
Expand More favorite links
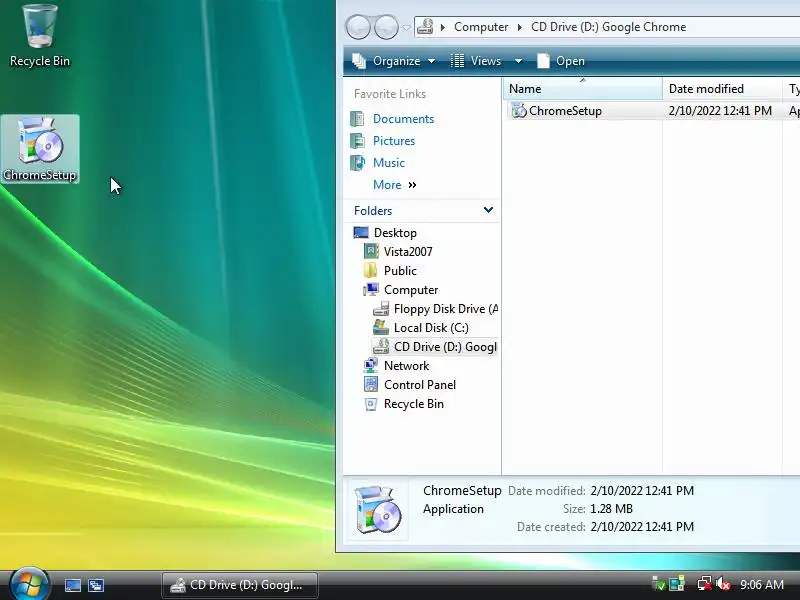[x=395, y=185]
